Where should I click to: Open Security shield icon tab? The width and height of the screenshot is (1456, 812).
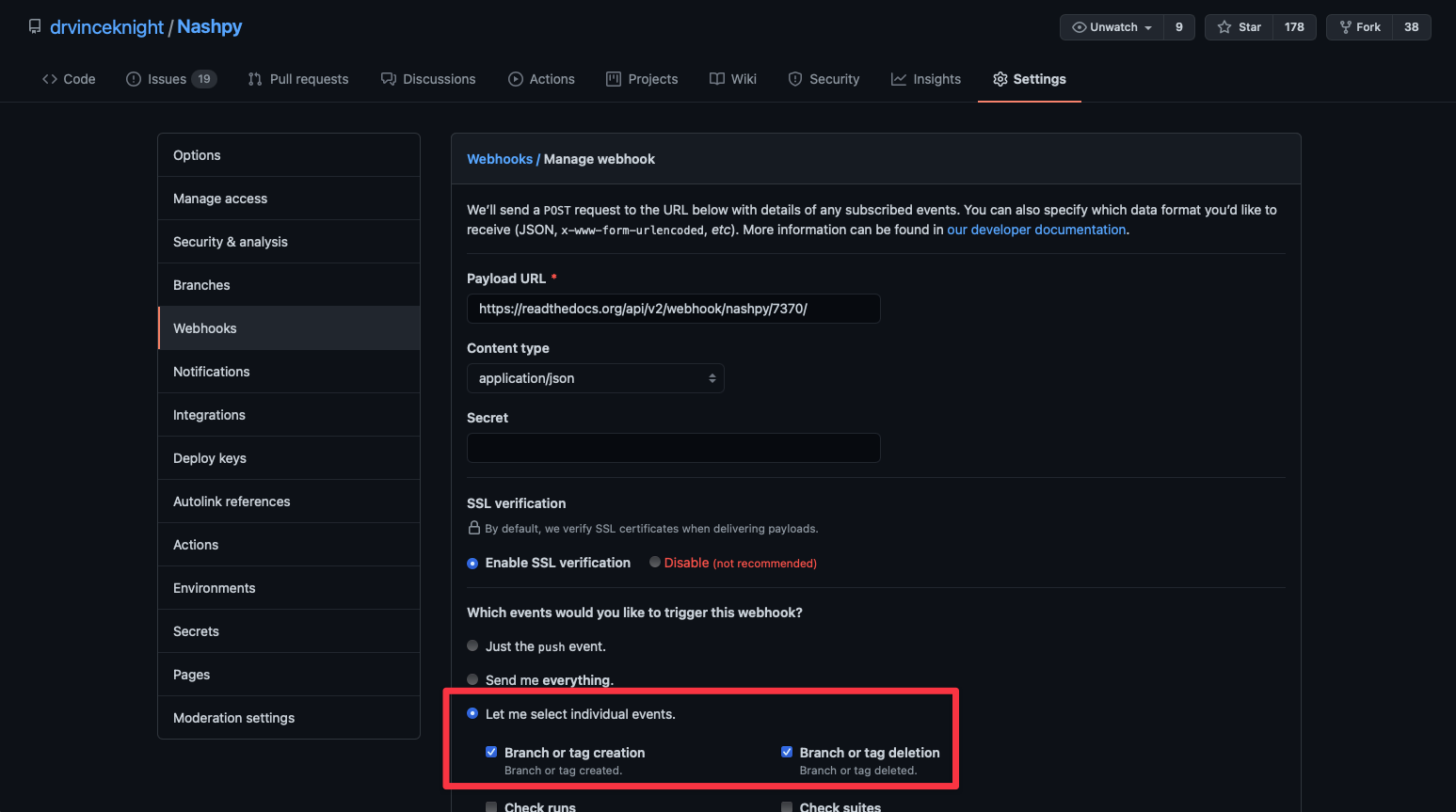795,79
